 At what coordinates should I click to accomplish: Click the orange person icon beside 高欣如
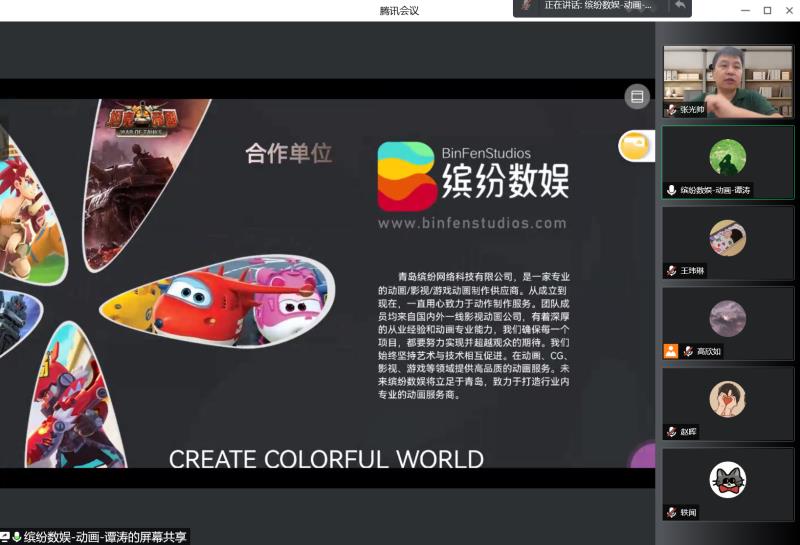click(671, 351)
